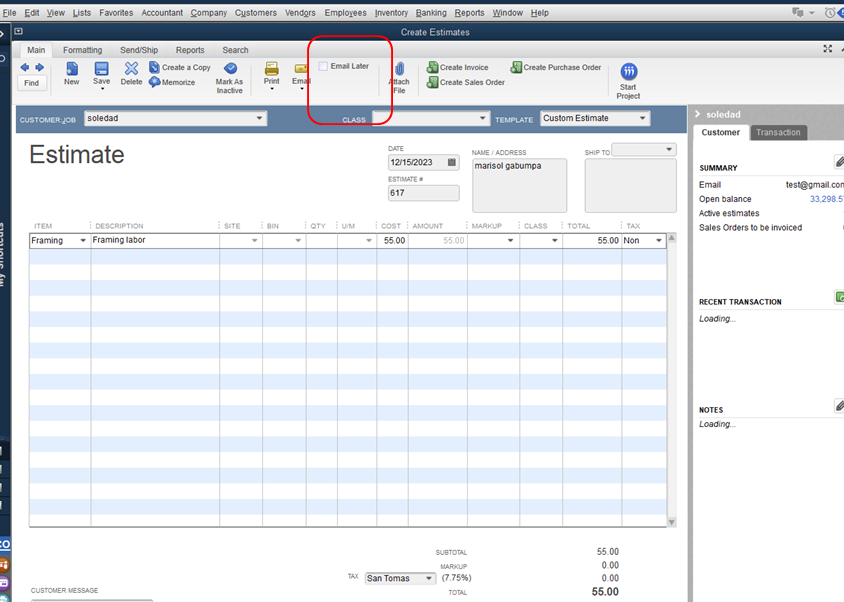Collapse the soledad side panel with the chevron

coord(698,114)
